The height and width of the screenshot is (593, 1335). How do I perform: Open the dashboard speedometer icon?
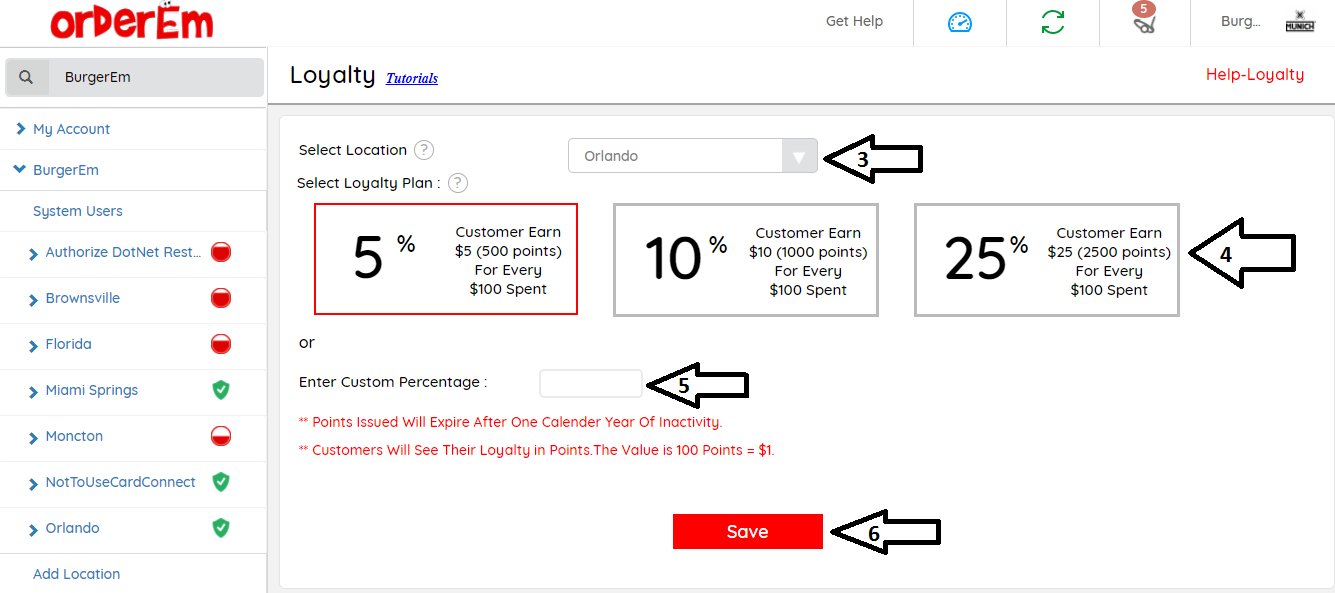960,22
